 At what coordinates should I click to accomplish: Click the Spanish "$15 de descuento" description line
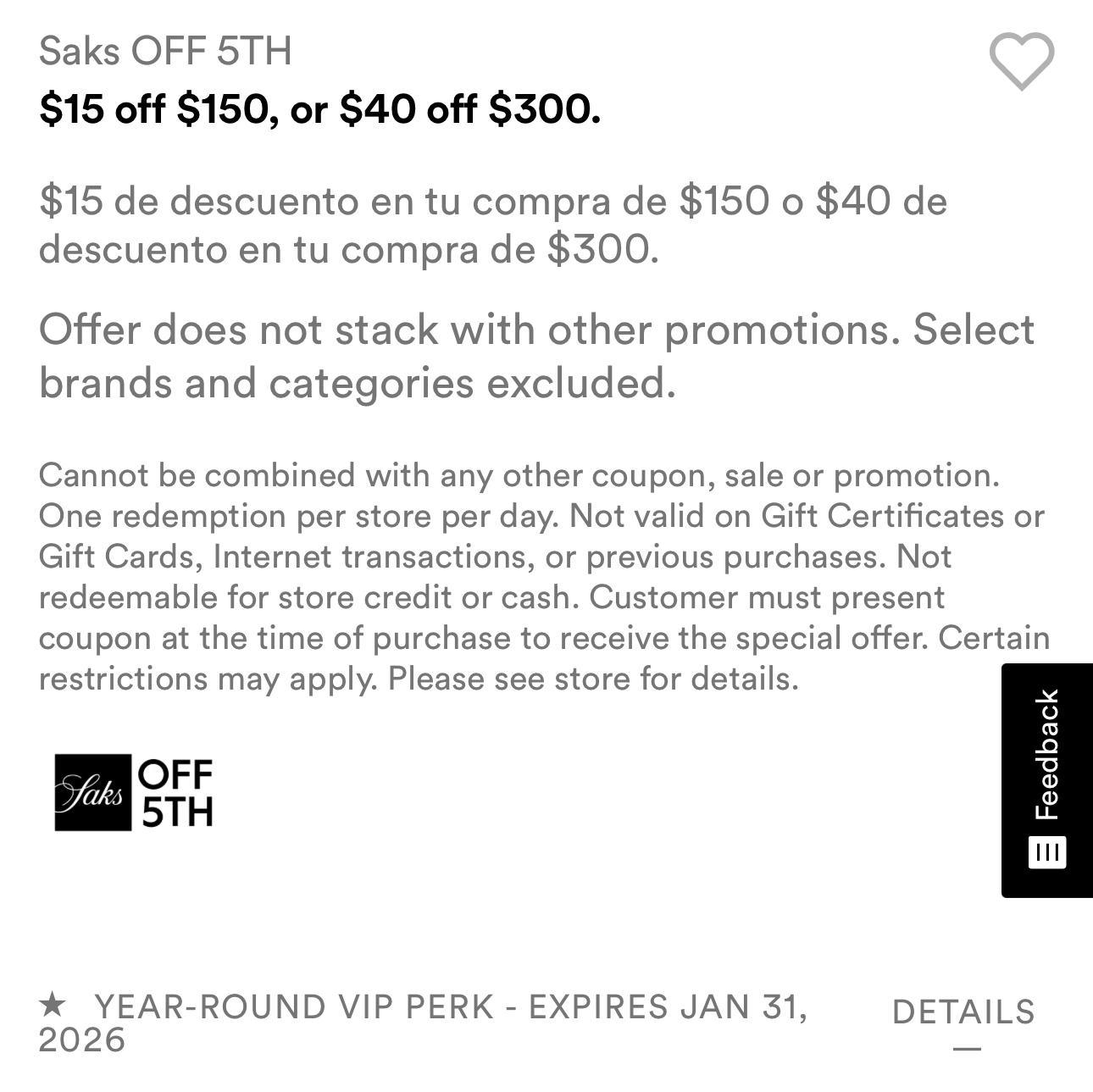[492, 201]
